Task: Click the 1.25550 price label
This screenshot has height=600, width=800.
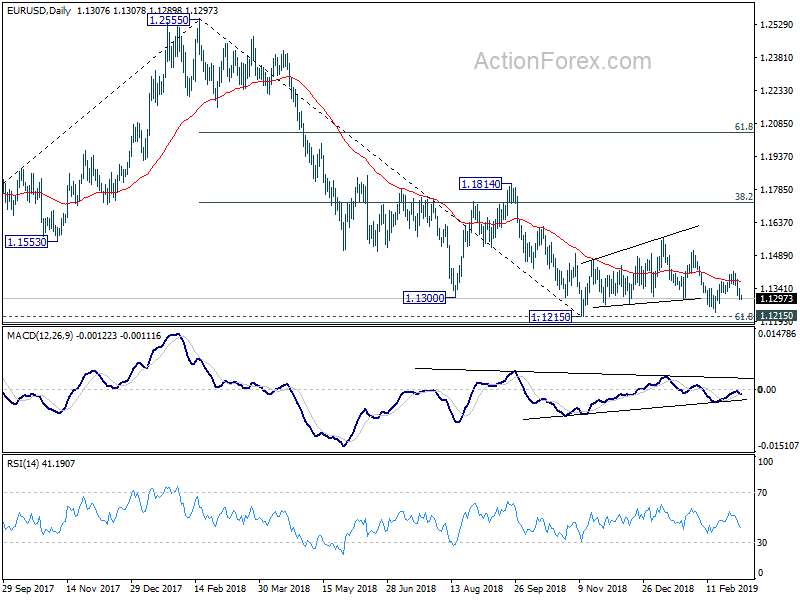Action: 168,20
